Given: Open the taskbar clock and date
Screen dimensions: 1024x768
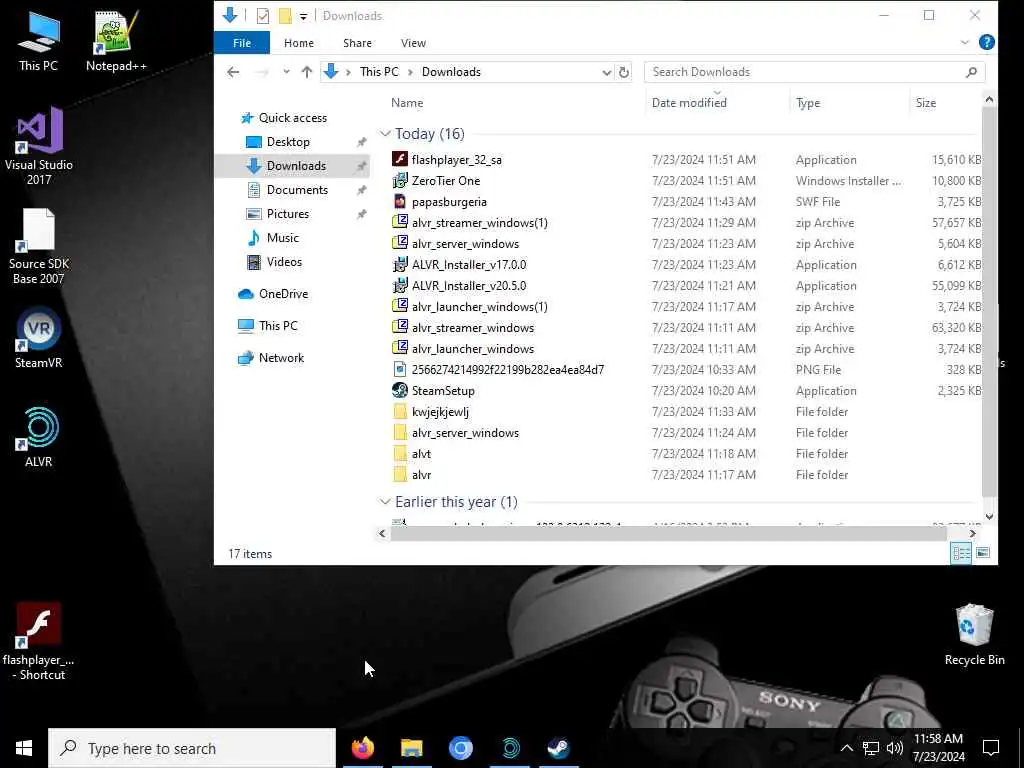Looking at the screenshot, I should [x=938, y=748].
